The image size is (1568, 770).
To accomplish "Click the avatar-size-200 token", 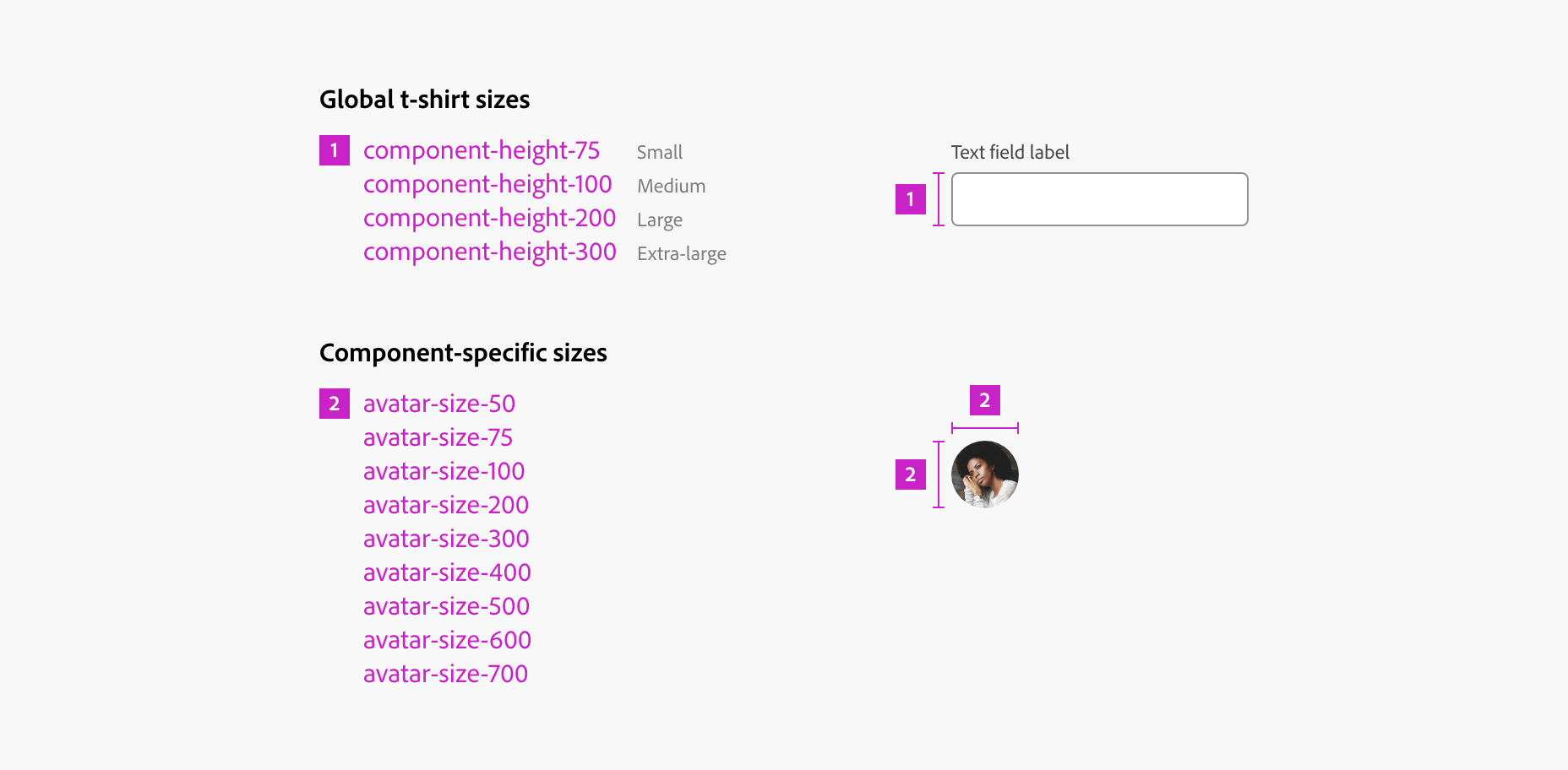I will click(x=445, y=505).
